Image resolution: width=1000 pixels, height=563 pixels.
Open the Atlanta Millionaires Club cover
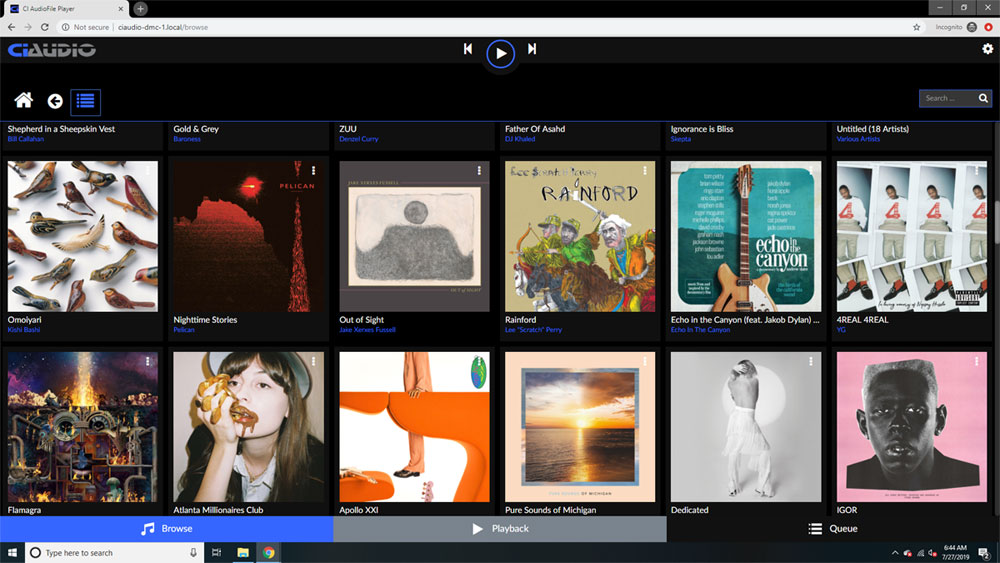[x=249, y=427]
